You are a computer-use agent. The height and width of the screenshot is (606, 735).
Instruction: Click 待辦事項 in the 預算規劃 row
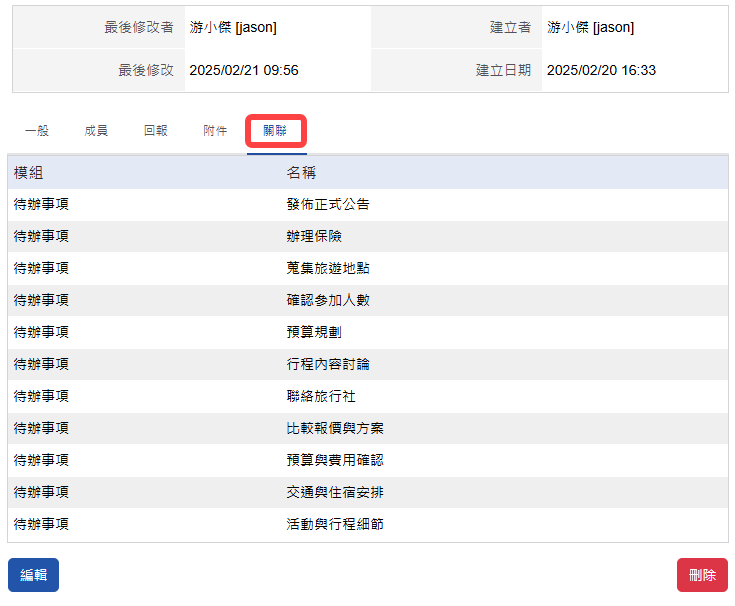pyautogui.click(x=41, y=332)
